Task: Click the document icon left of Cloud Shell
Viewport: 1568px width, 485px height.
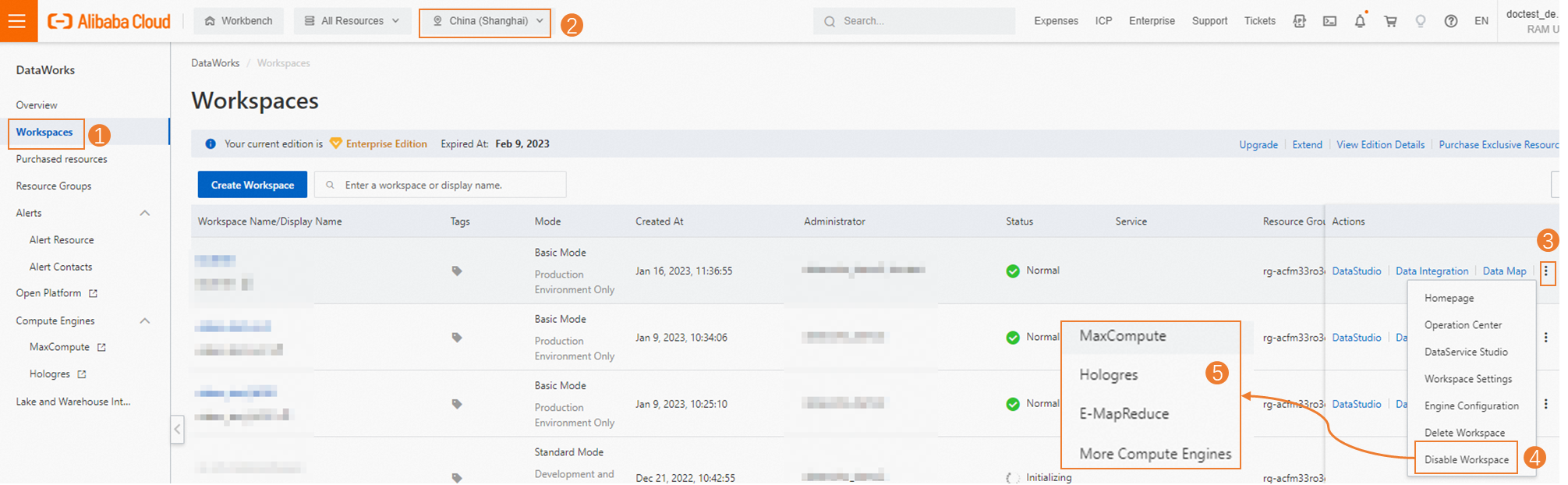Action: coord(1299,21)
